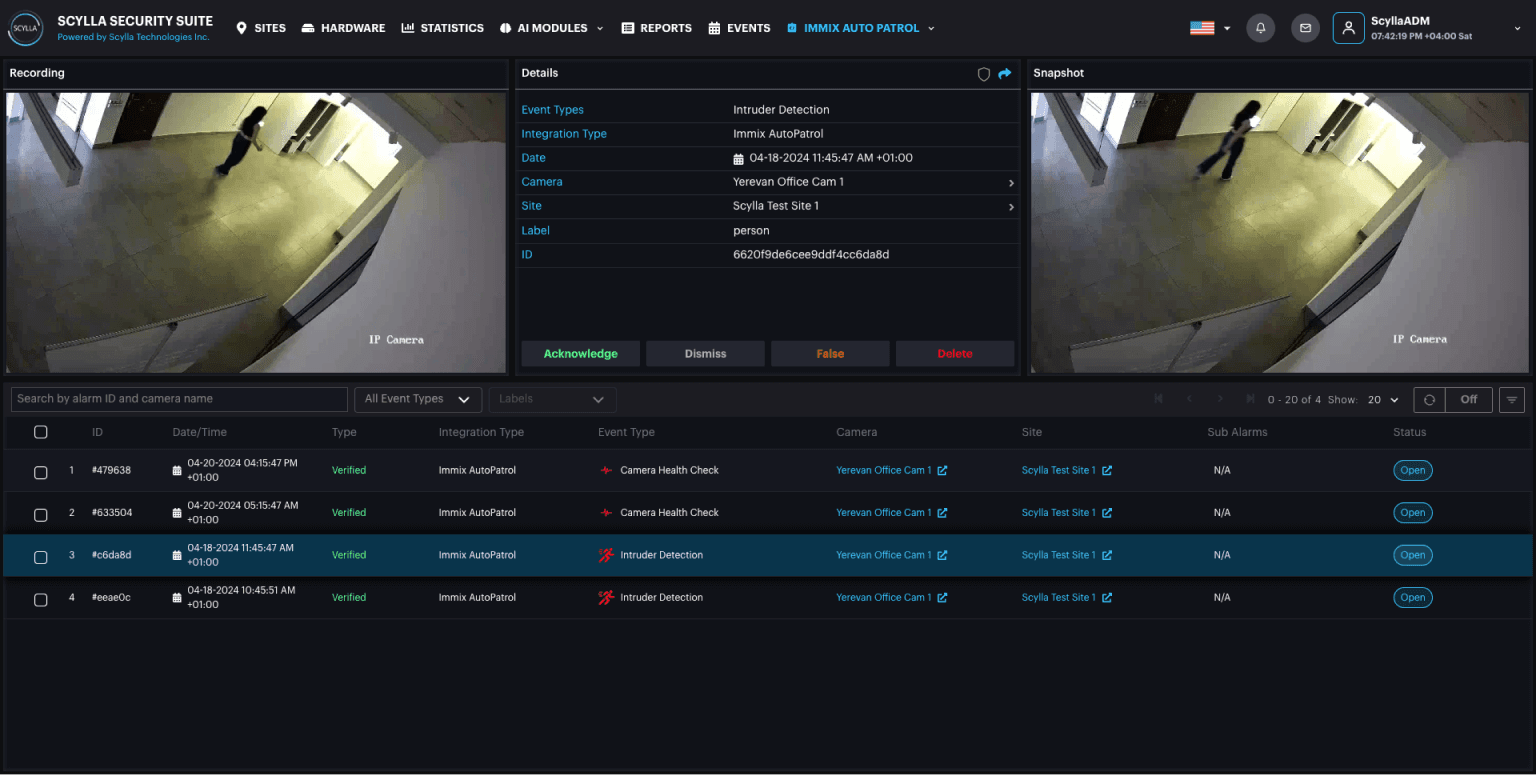1536x775 pixels.
Task: Check the box for row #633504
Action: [41, 515]
